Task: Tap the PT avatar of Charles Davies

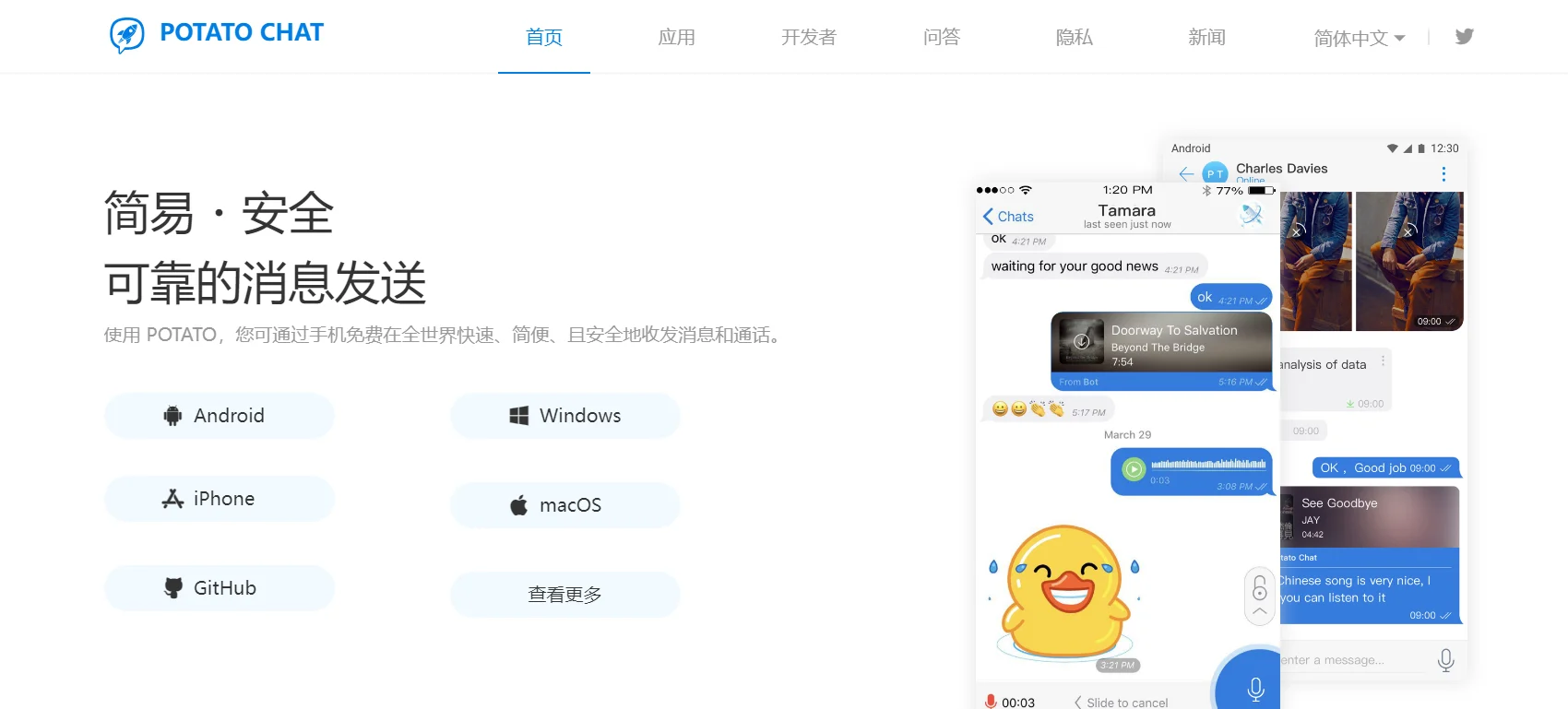Action: tap(1216, 173)
